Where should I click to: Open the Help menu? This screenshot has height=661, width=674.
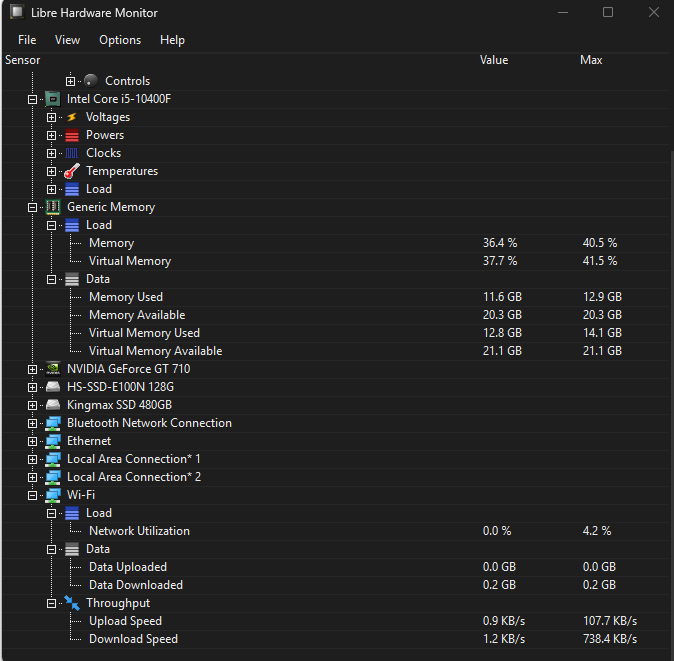point(172,40)
